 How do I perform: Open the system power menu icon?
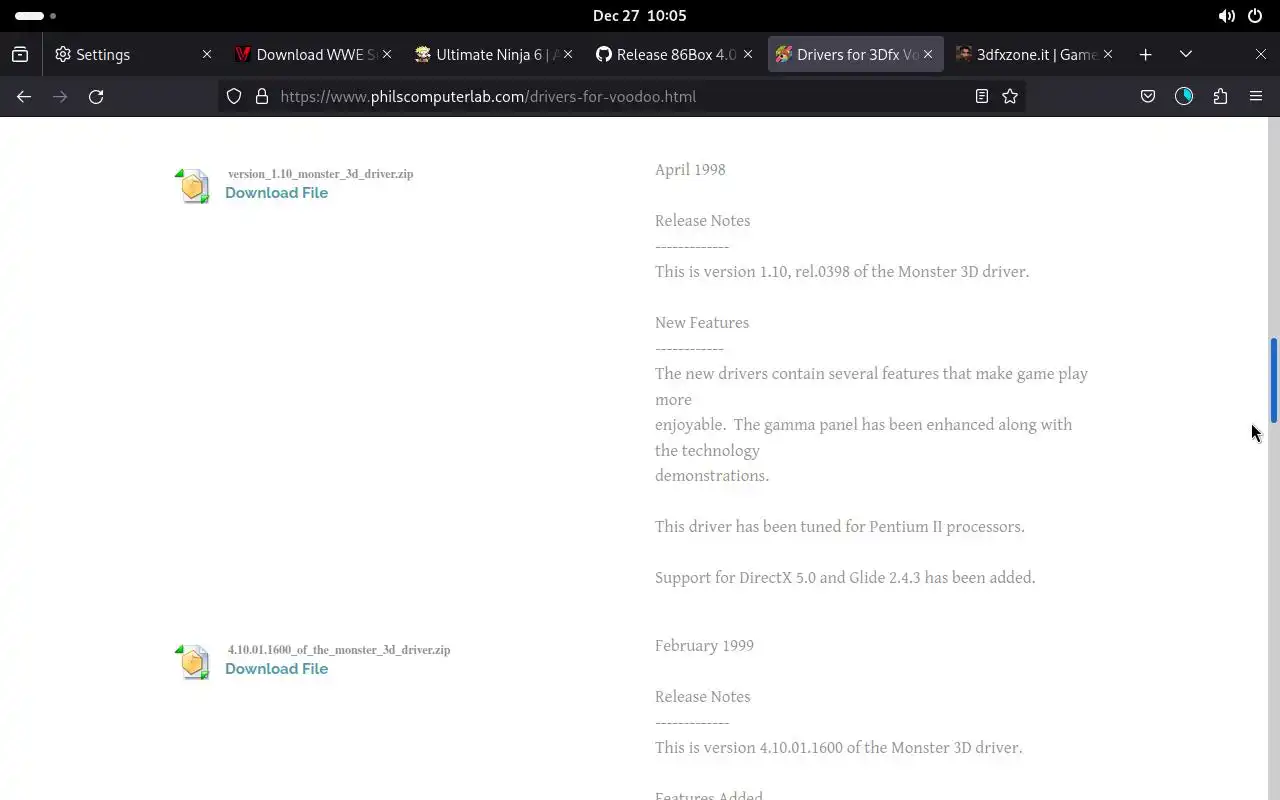[1254, 16]
